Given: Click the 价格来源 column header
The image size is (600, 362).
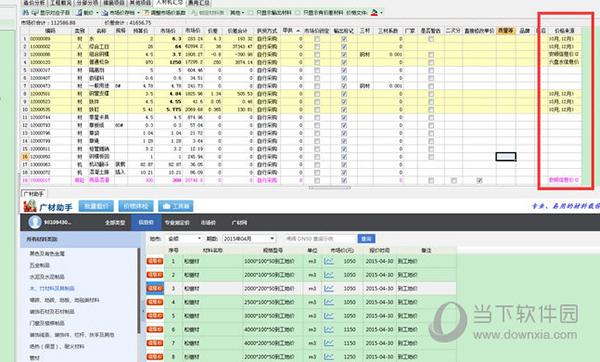Looking at the screenshot, I should coord(564,31).
